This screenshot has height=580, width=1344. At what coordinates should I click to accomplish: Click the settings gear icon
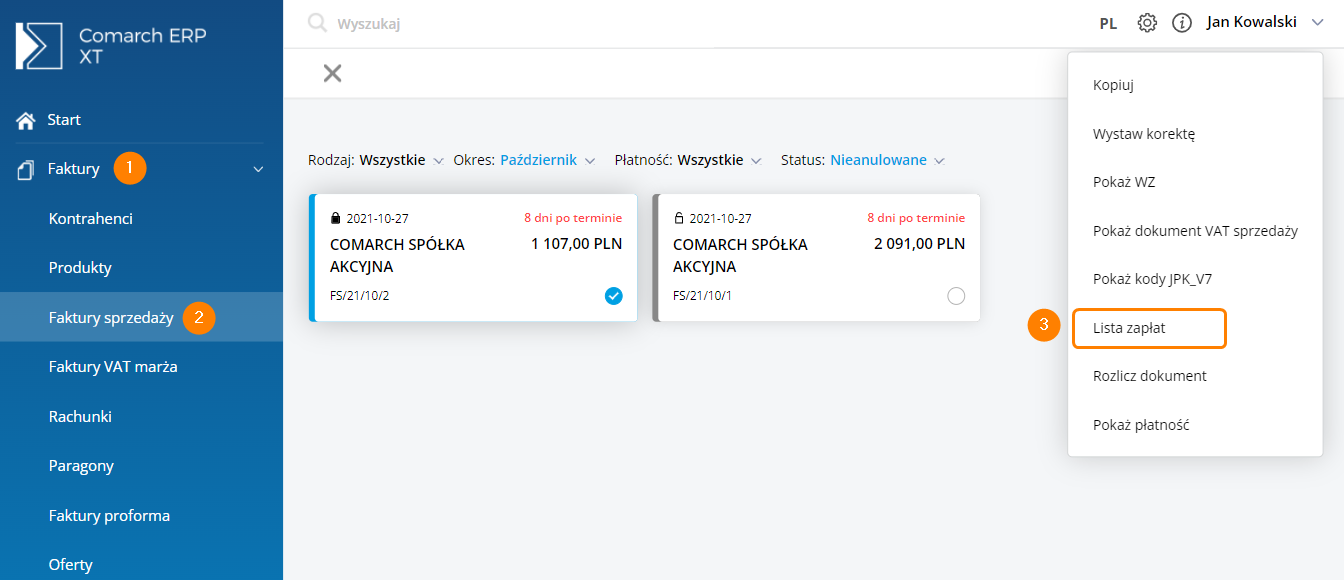tap(1147, 23)
